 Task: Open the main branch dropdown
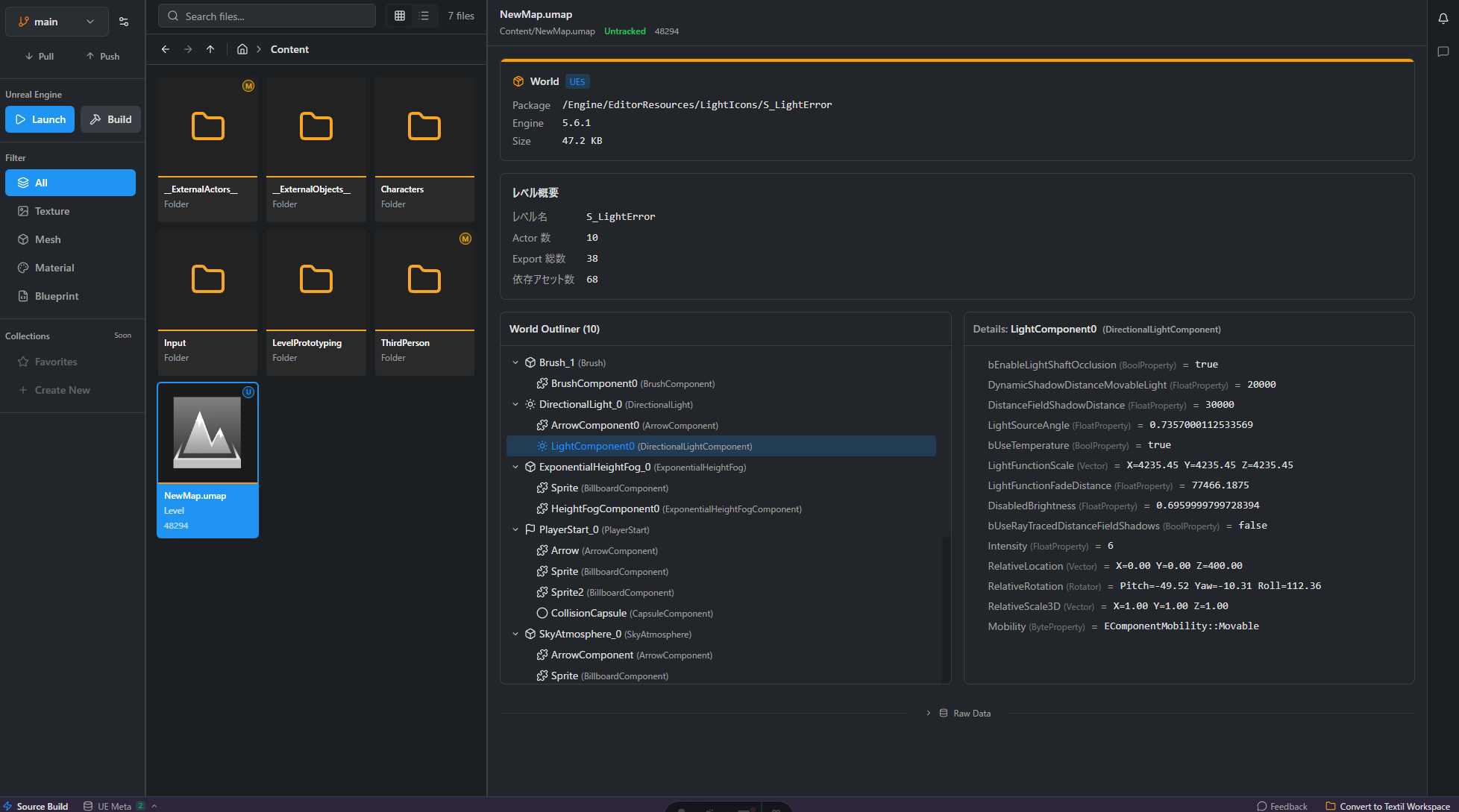point(57,22)
